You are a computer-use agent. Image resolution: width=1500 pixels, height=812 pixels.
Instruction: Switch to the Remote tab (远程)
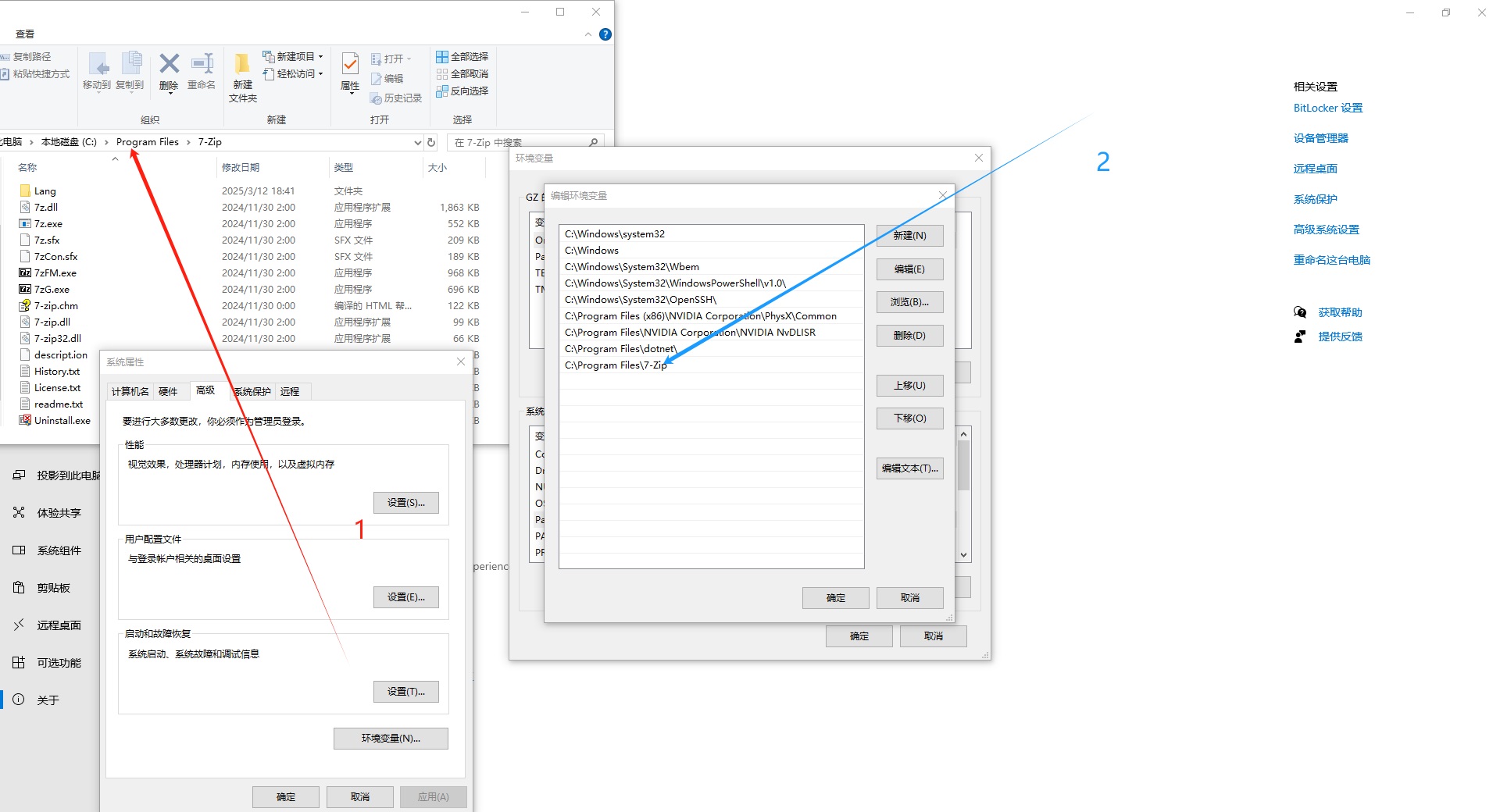tap(290, 391)
